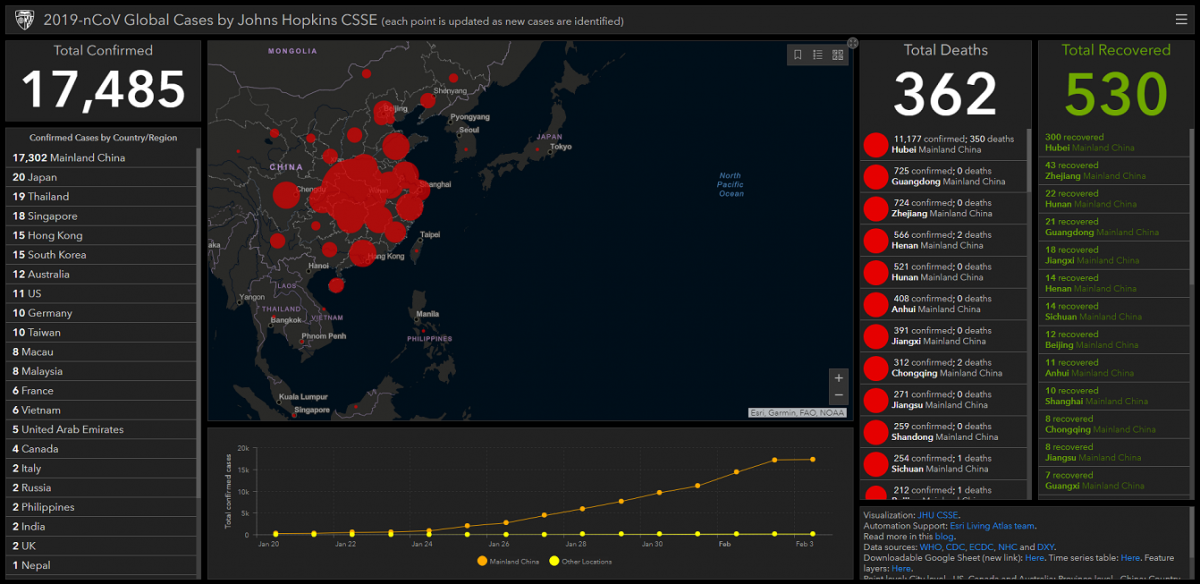Click the red case marker near Singapore
The width and height of the screenshot is (1200, 584).
(293, 413)
